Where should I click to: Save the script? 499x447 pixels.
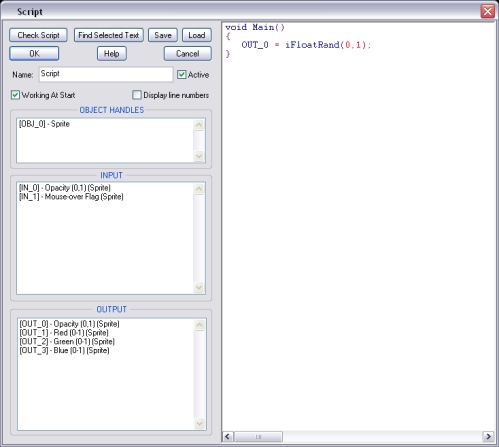pyautogui.click(x=163, y=35)
